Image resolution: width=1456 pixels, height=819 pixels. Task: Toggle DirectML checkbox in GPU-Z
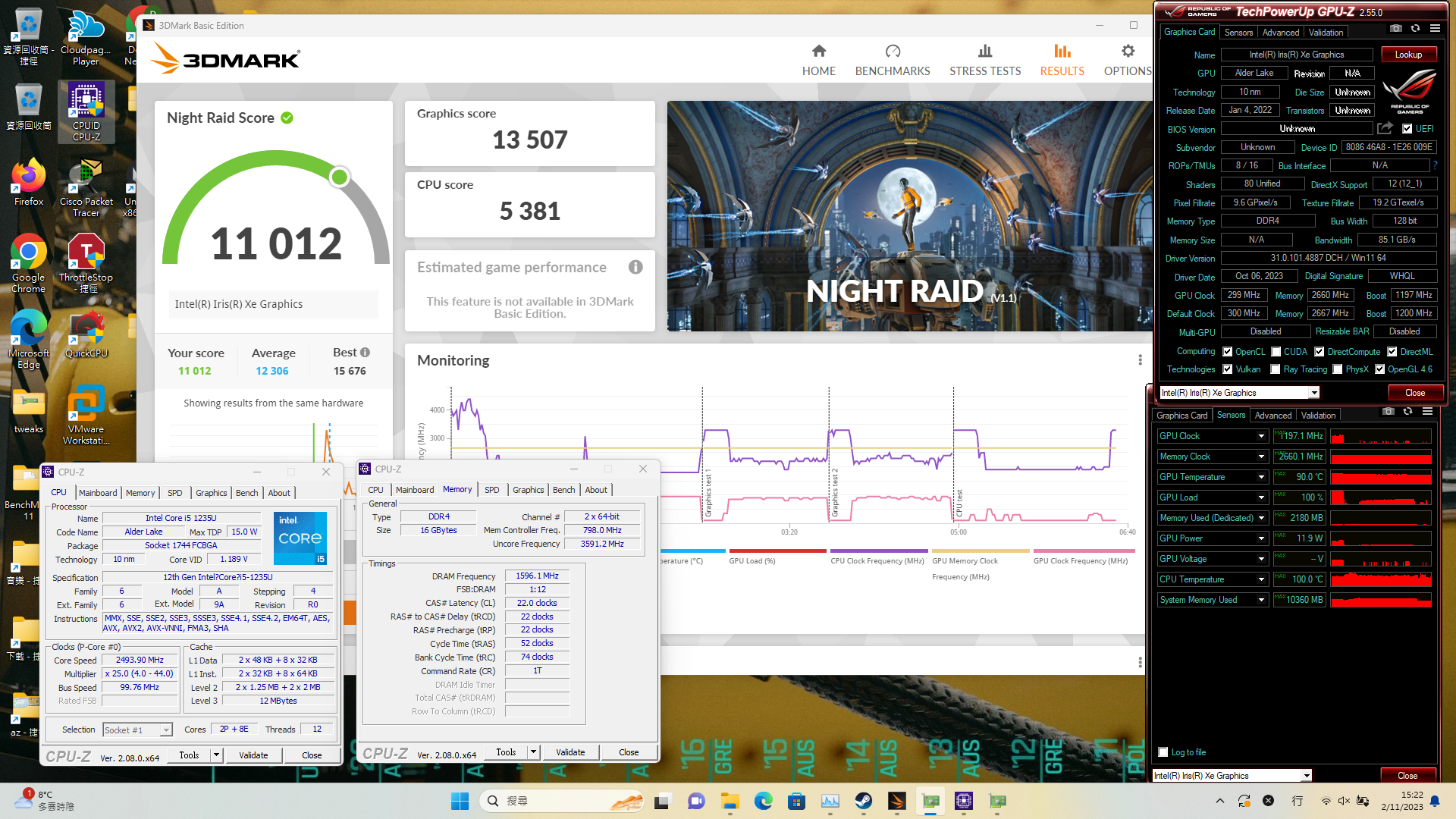[x=1392, y=351]
